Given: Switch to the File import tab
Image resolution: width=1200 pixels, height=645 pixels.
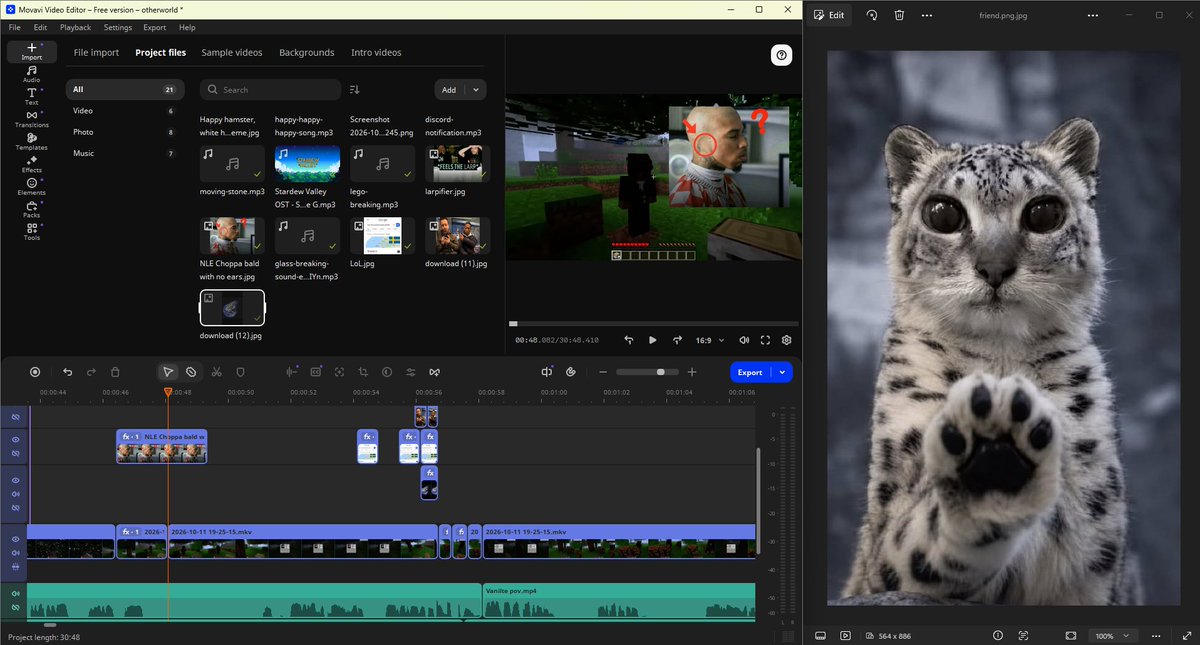Looking at the screenshot, I should (96, 52).
